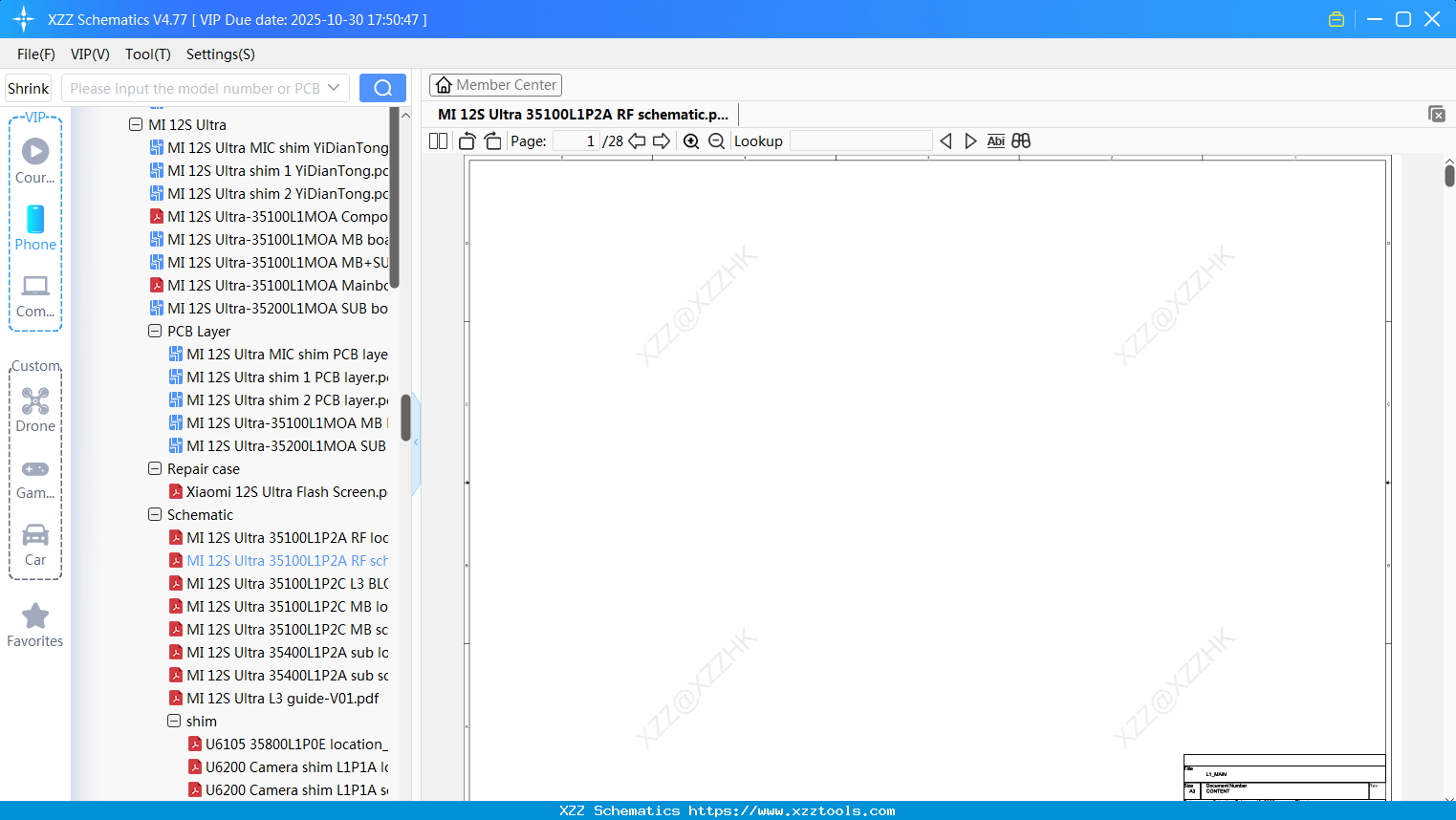This screenshot has height=820, width=1456.
Task: Open MI 12S Ultra 35400L1P2A sub lo file
Action: pos(288,653)
